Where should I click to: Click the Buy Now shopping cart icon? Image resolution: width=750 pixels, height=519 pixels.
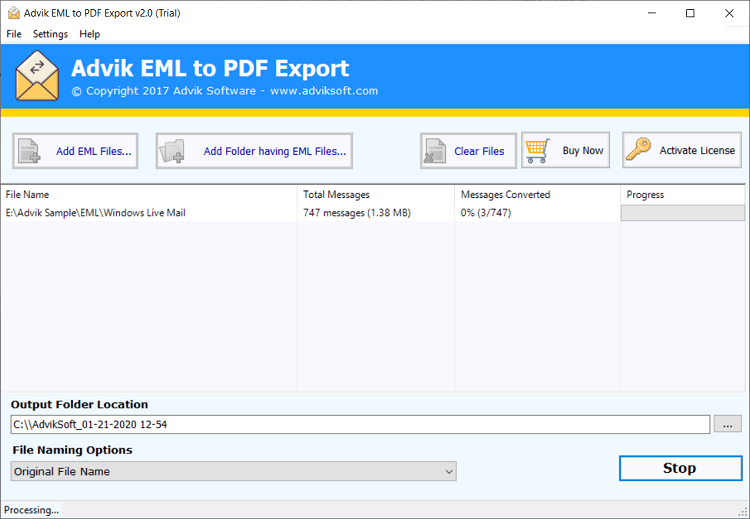538,151
